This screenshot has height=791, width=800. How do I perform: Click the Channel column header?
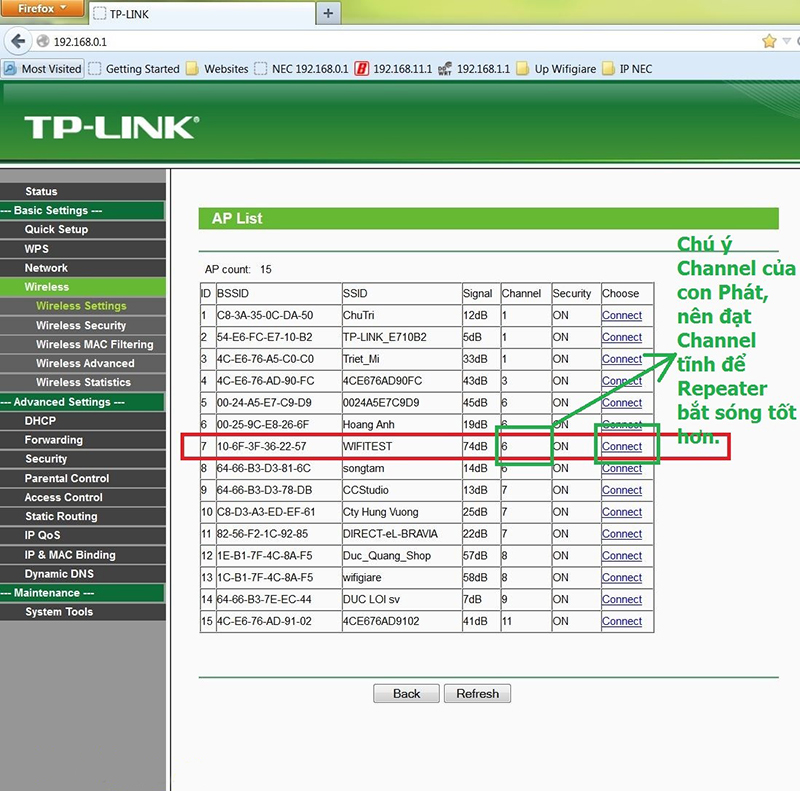526,293
